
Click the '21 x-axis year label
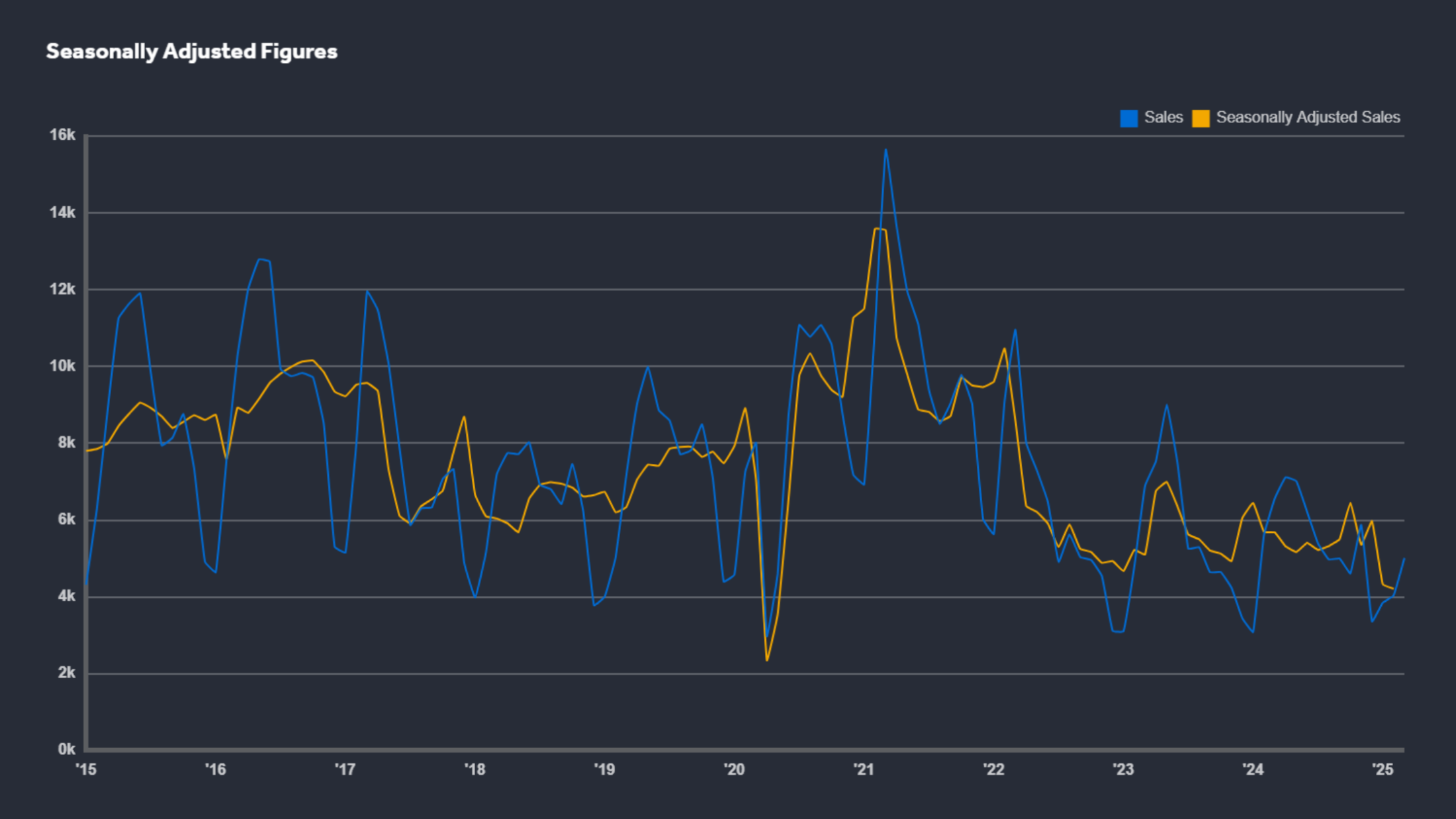coord(864,770)
